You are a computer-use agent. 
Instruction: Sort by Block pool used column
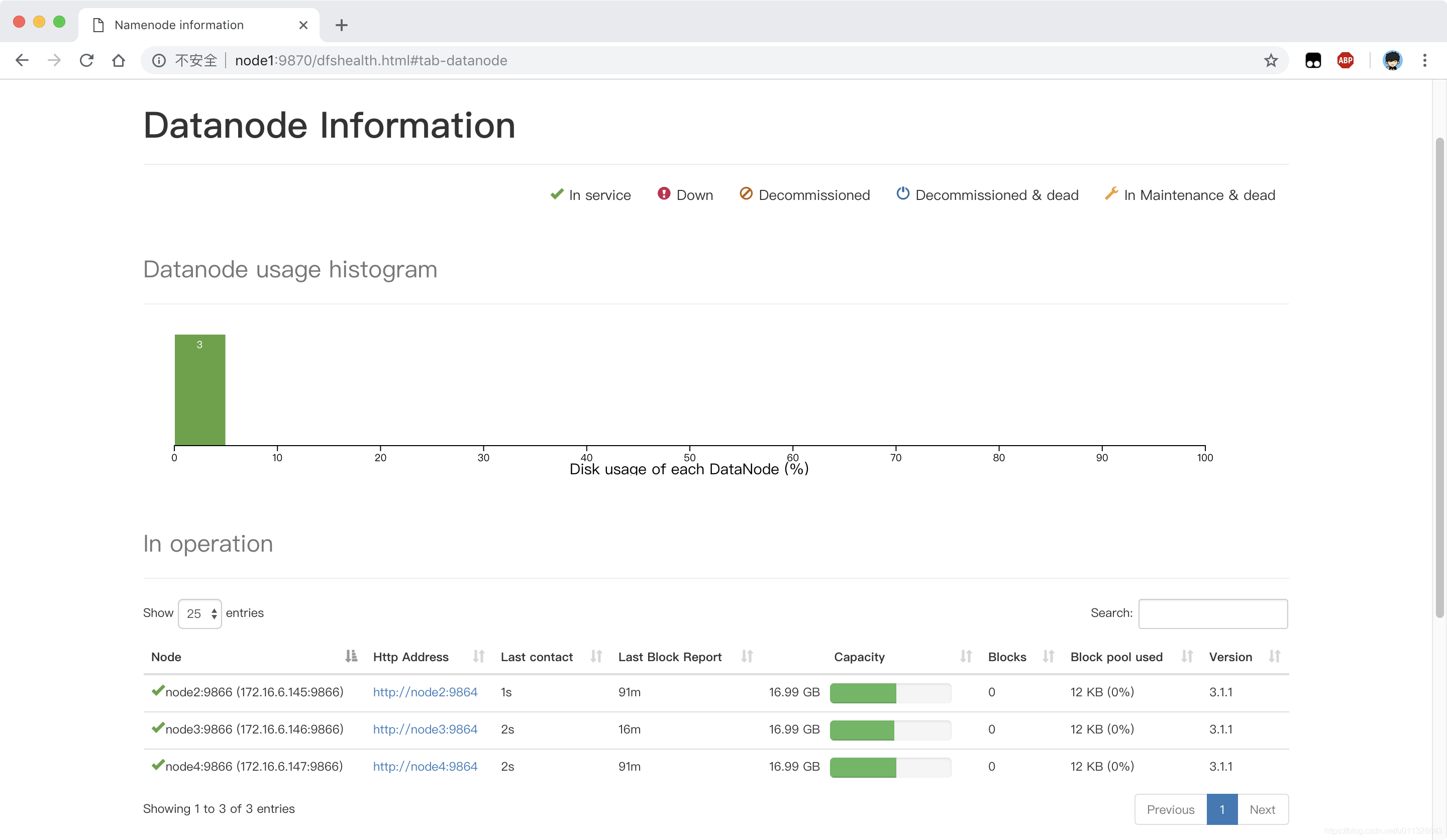pos(1187,656)
